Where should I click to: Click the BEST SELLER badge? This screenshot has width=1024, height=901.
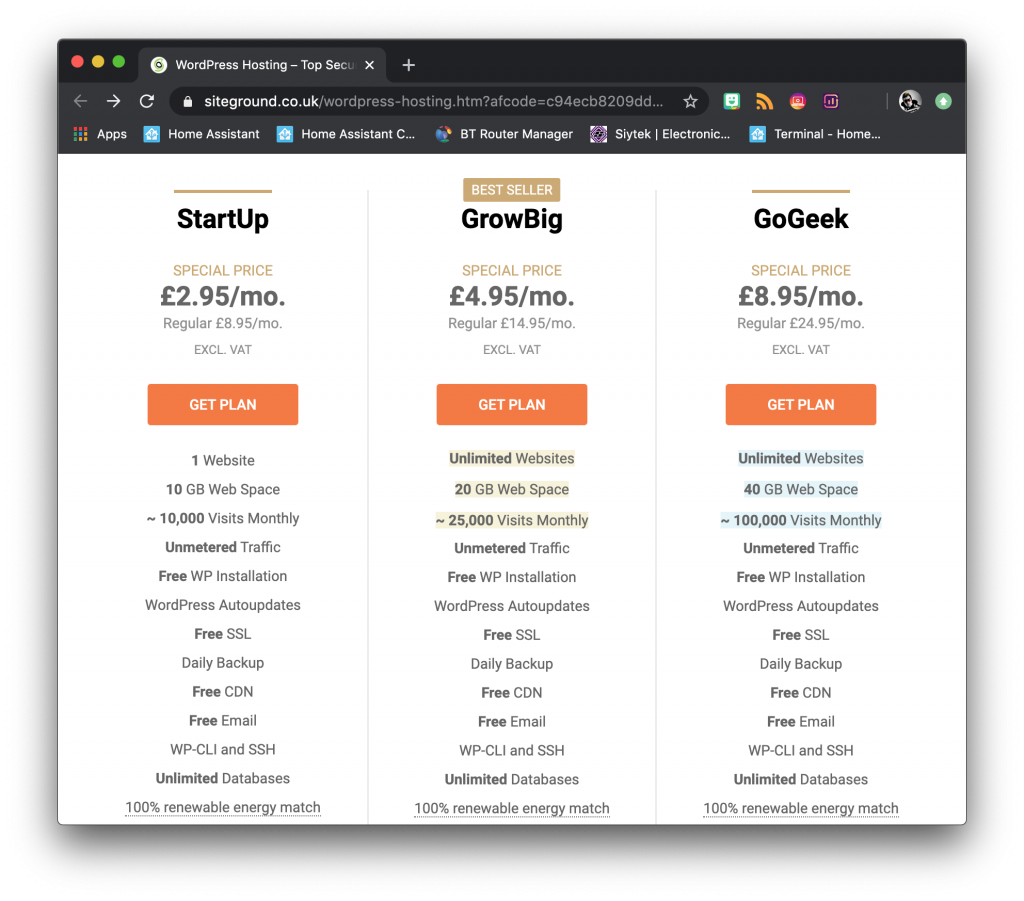[x=512, y=190]
